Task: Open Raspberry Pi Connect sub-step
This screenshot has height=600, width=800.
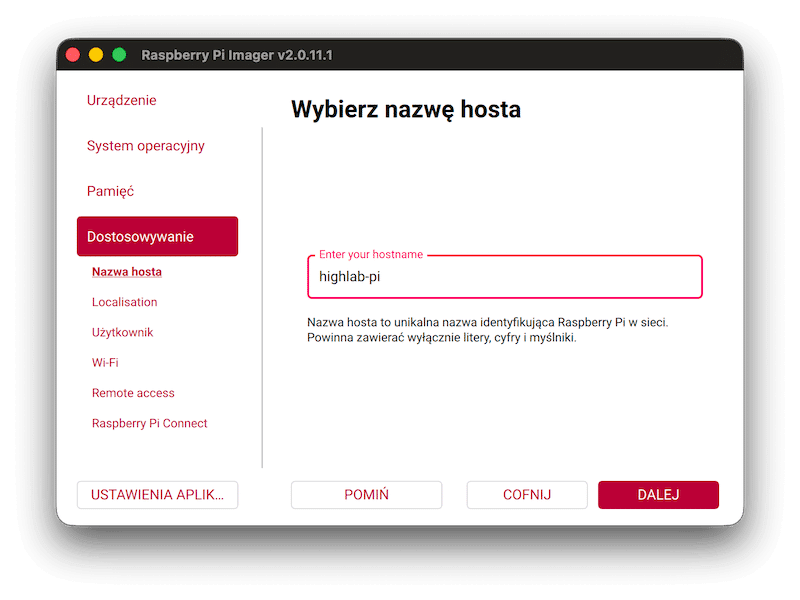Action: tap(149, 423)
